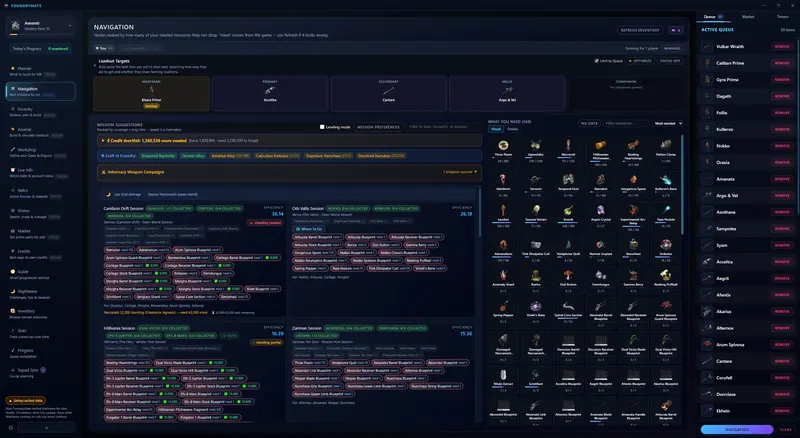Open Progress in the sidebar

40,353
